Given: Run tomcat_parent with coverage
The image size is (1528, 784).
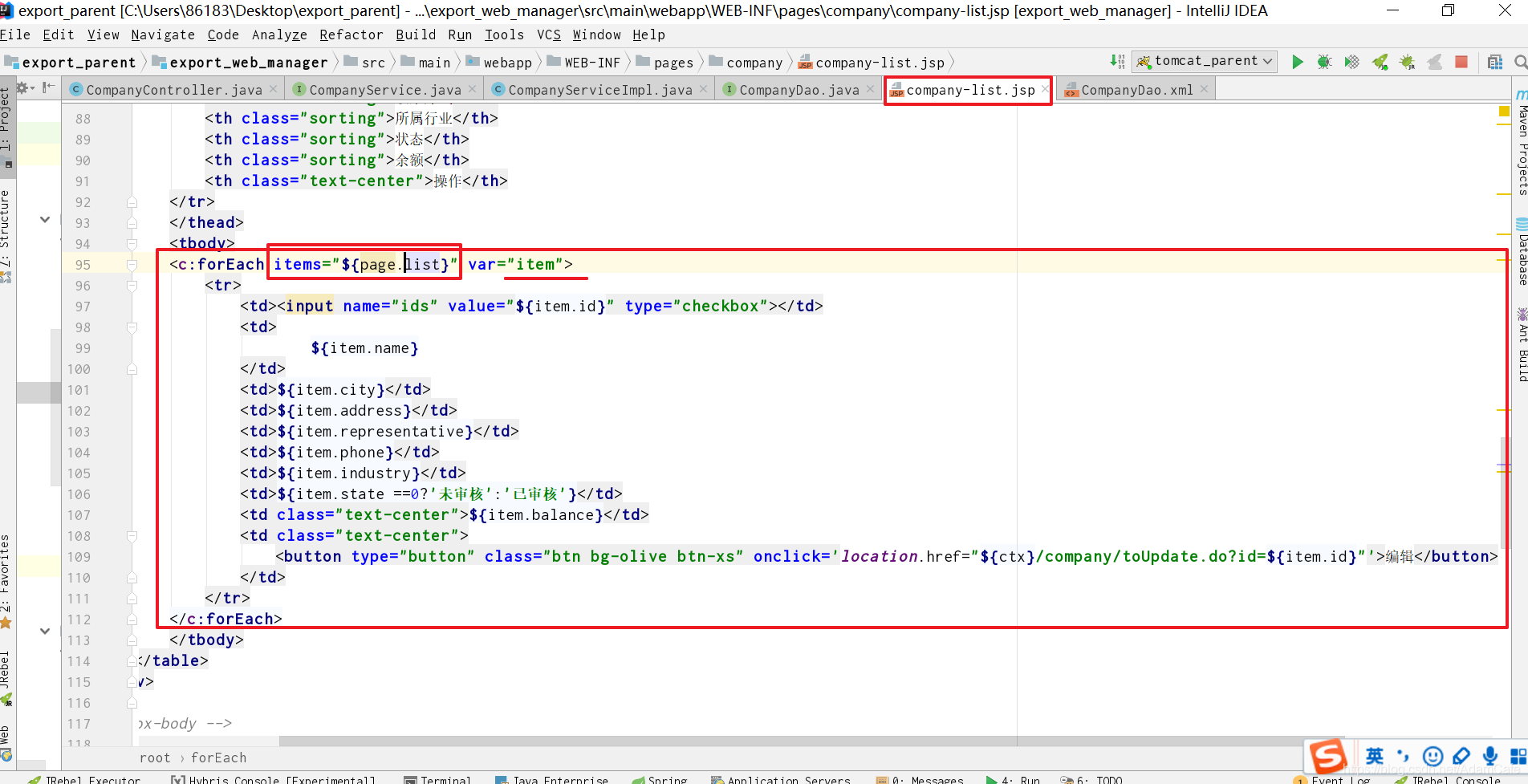Looking at the screenshot, I should (x=1352, y=62).
